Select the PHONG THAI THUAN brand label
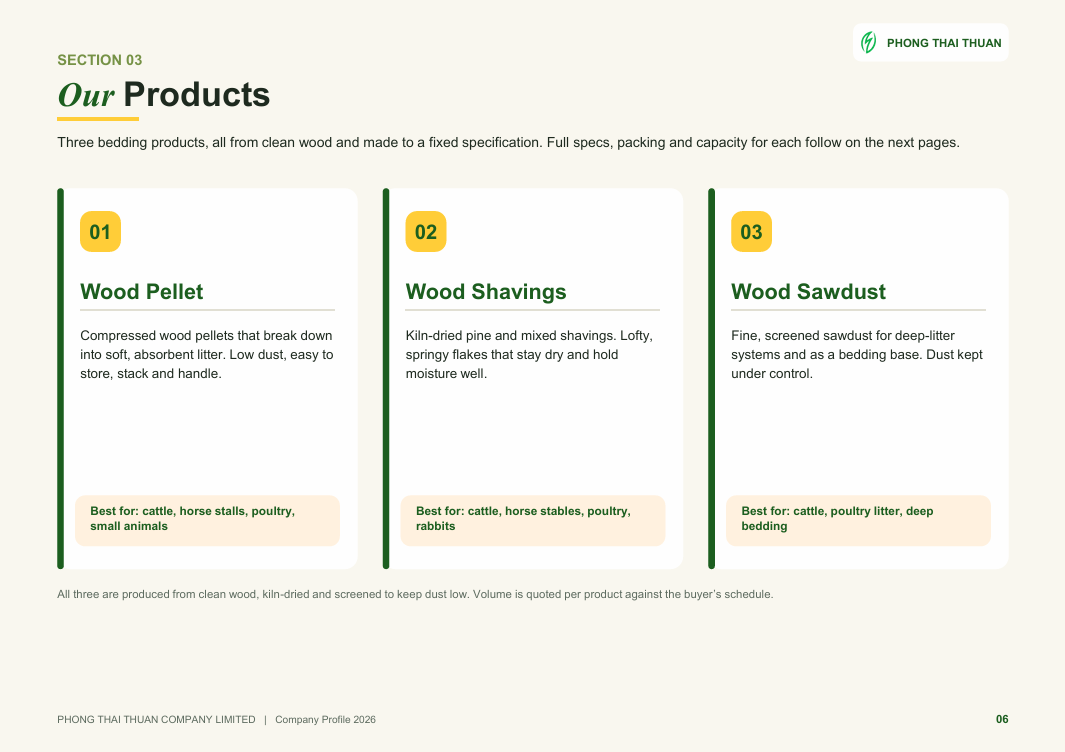 (x=943, y=43)
